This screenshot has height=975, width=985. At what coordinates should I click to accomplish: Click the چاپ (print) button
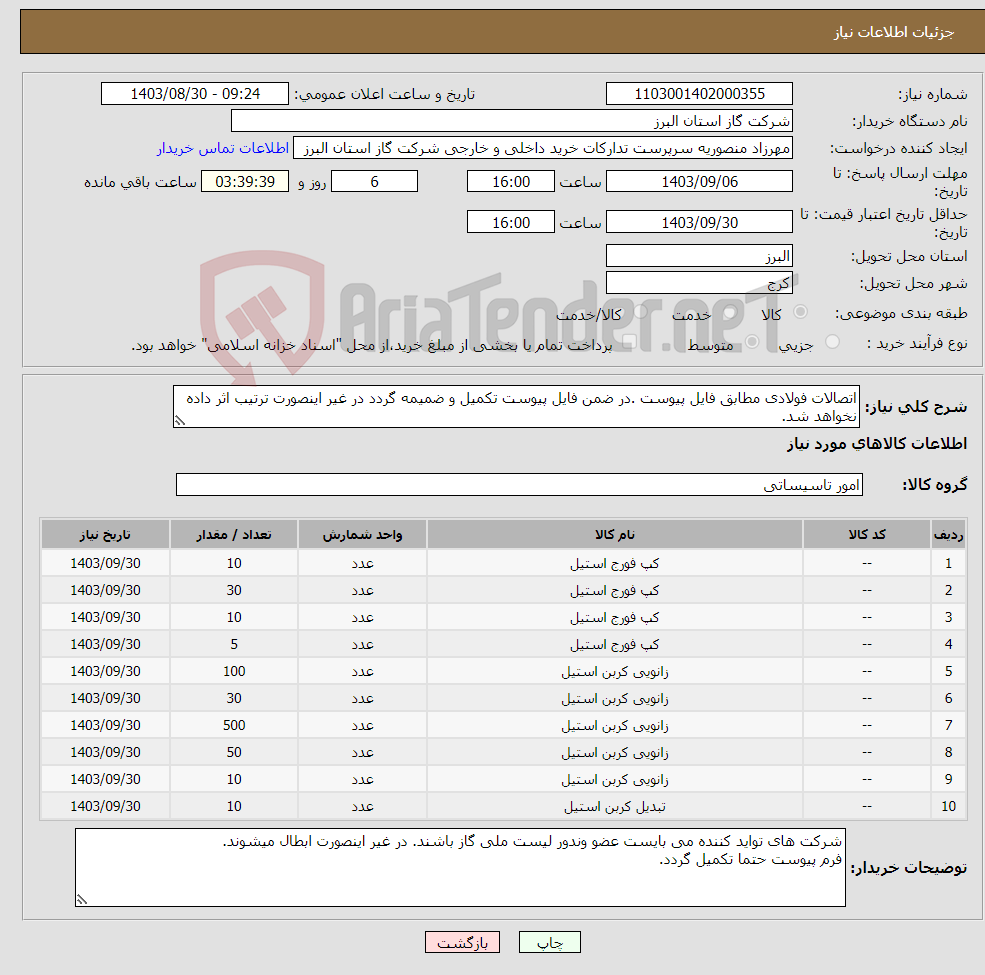(550, 942)
